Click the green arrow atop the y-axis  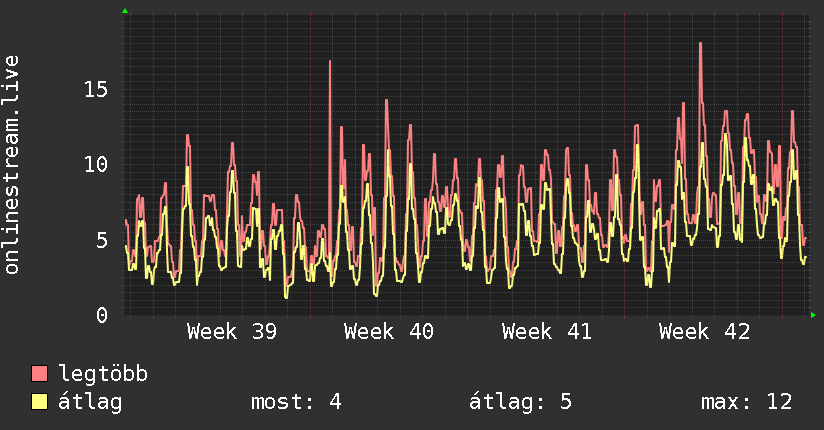coord(125,11)
